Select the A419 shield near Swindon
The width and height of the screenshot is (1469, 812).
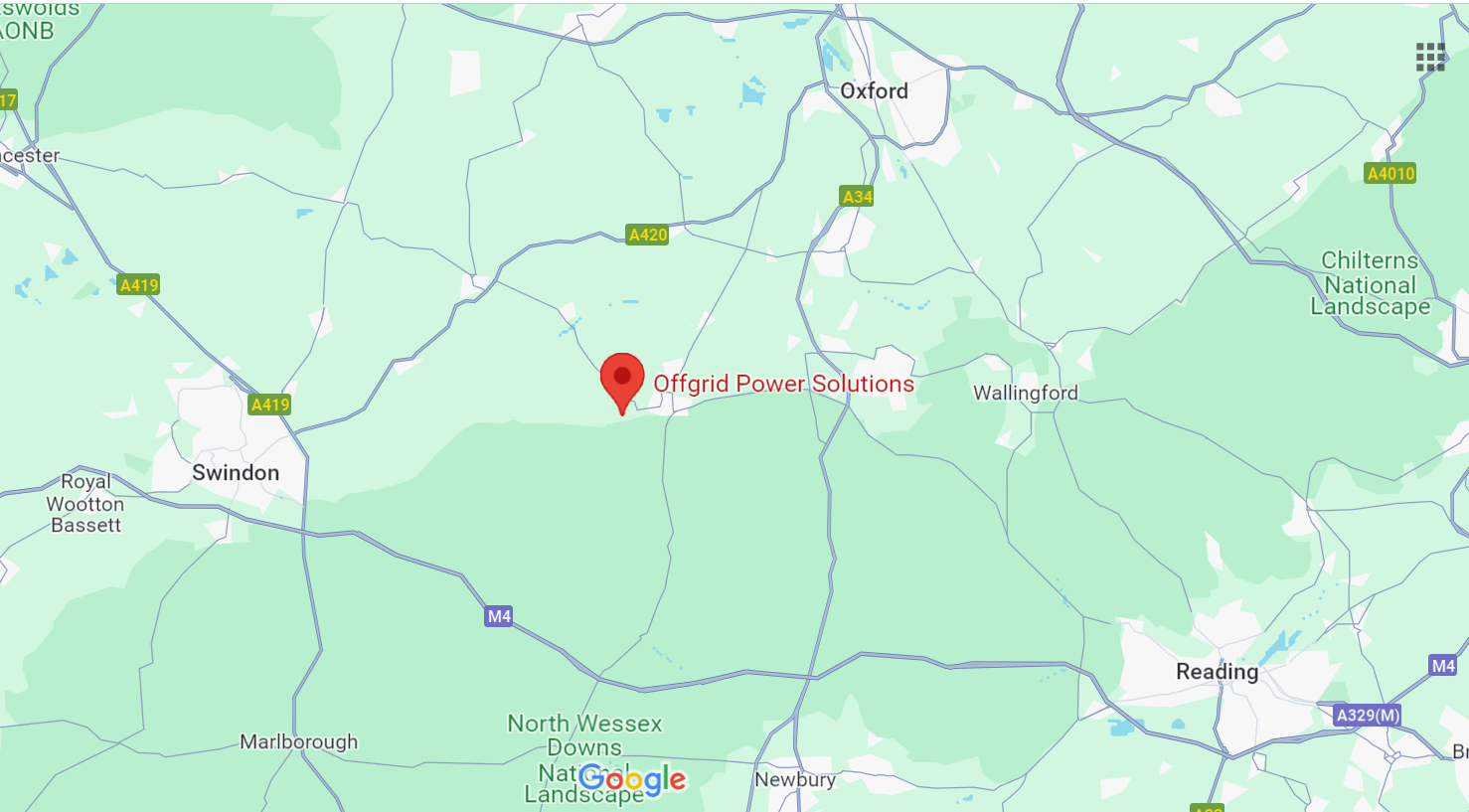pos(270,405)
